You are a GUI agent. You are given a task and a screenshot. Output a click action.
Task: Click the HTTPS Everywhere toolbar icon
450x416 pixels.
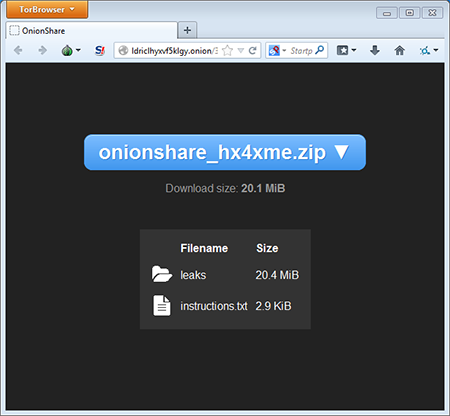[425, 51]
